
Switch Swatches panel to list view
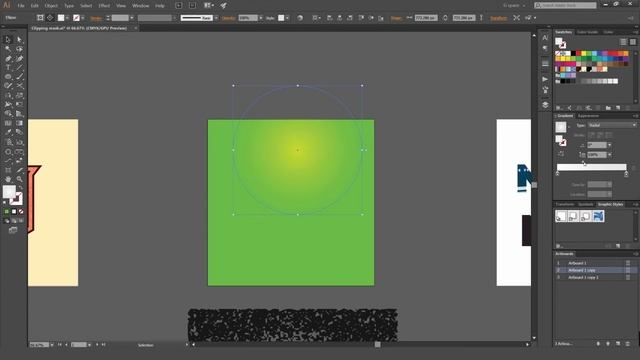(x=623, y=42)
